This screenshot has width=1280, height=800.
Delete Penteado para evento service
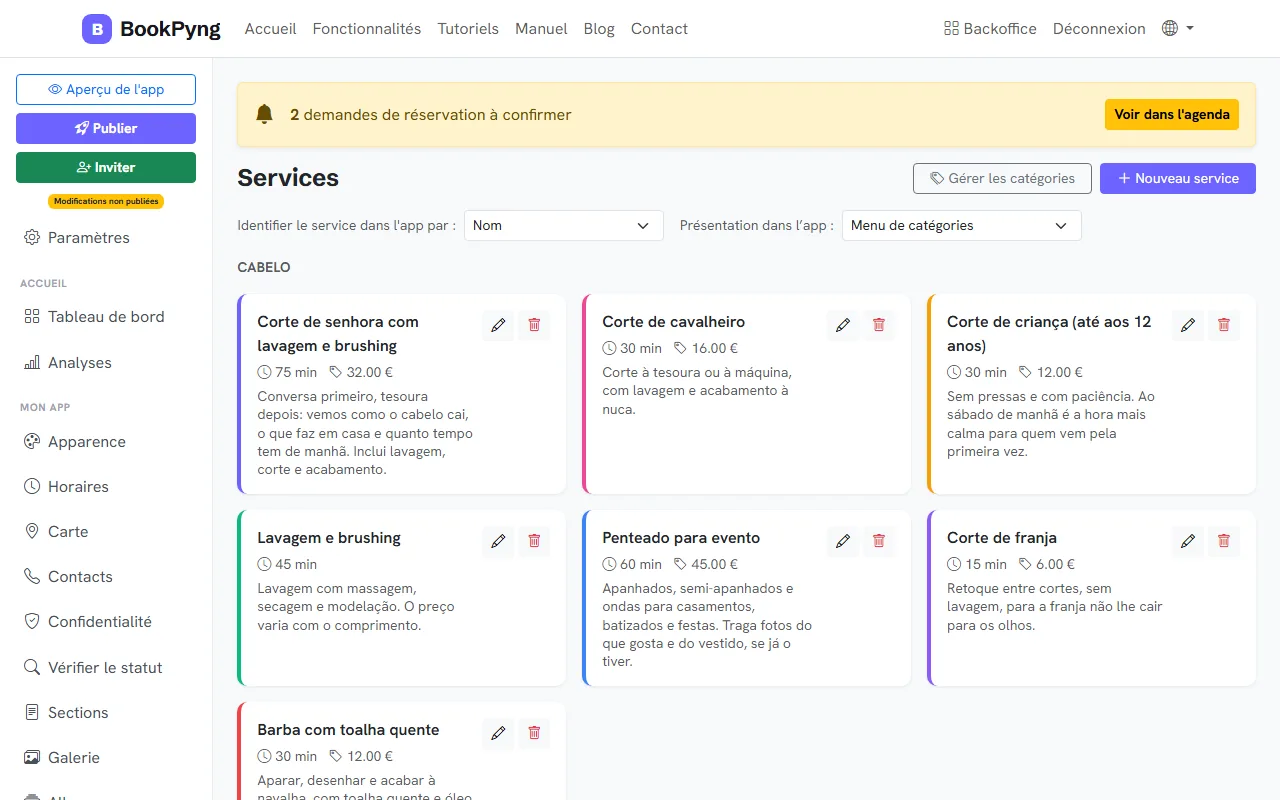point(879,541)
